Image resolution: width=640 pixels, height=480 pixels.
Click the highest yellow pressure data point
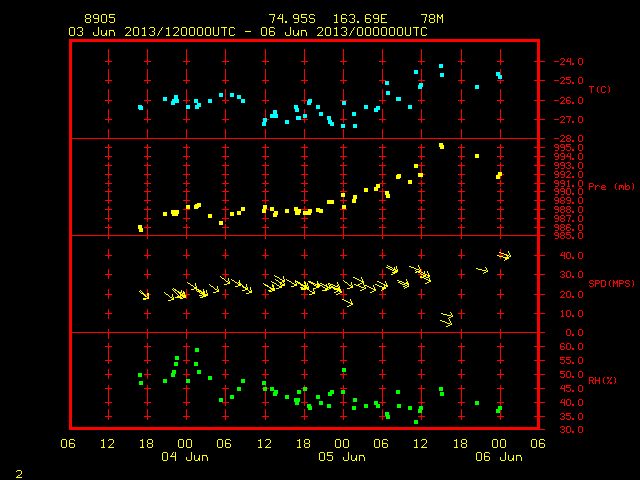point(441,146)
